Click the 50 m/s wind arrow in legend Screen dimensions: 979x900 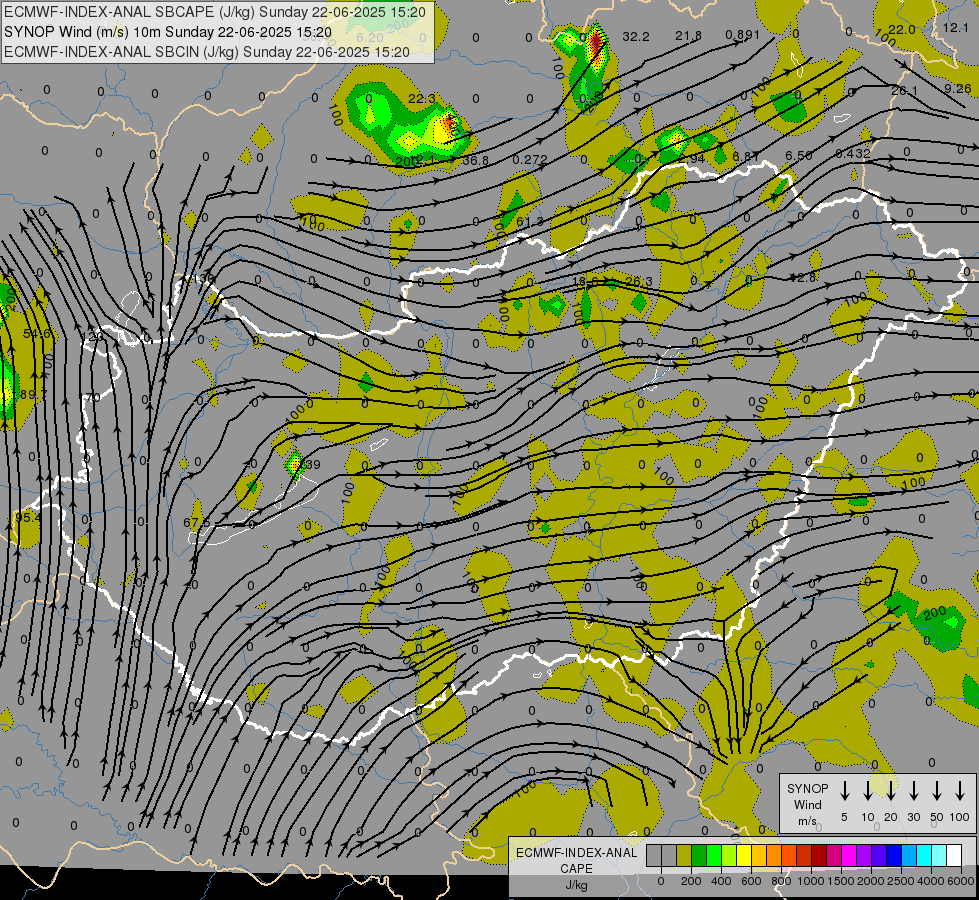pyautogui.click(x=937, y=791)
